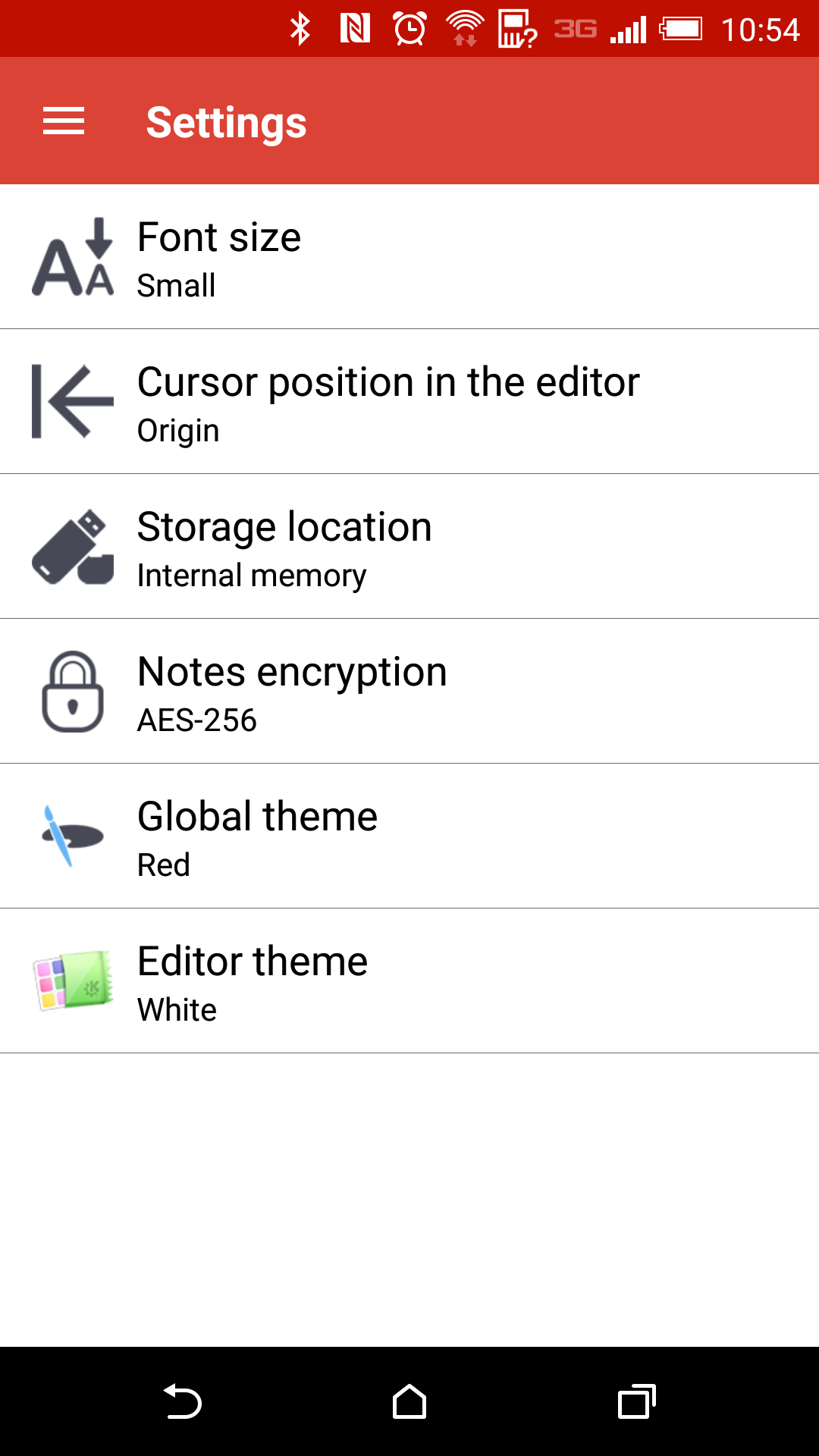
Task: Tap the Android back navigation button
Action: click(x=182, y=1401)
